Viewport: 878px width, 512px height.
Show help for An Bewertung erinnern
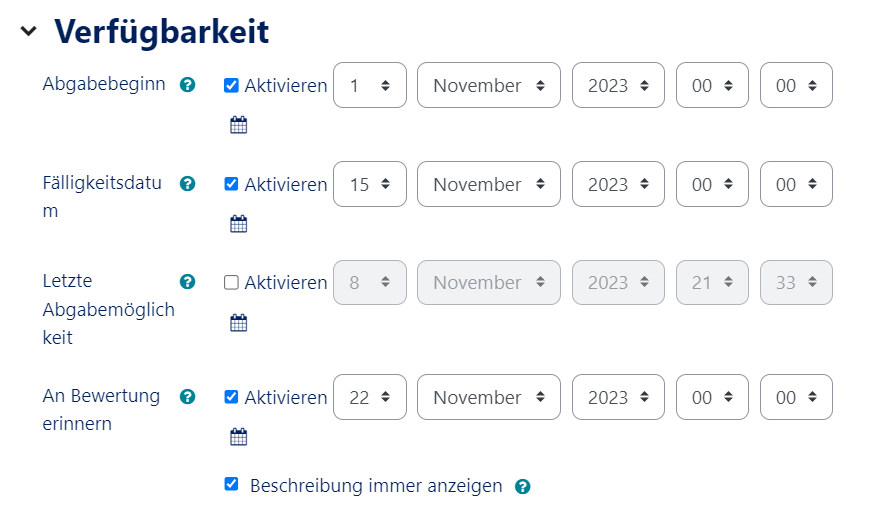[x=187, y=397]
